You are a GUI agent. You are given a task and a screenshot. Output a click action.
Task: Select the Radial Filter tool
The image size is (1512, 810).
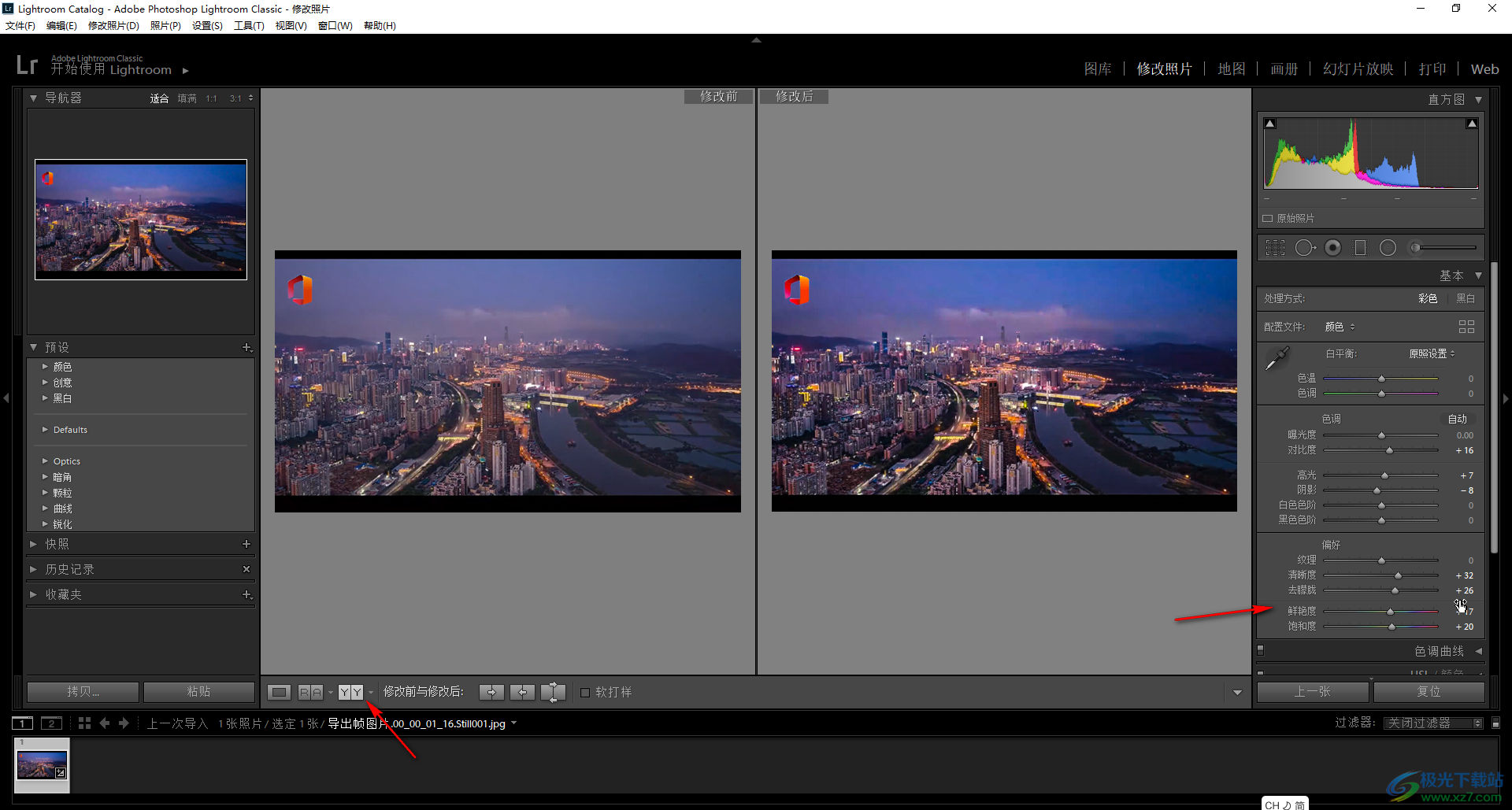click(1388, 248)
